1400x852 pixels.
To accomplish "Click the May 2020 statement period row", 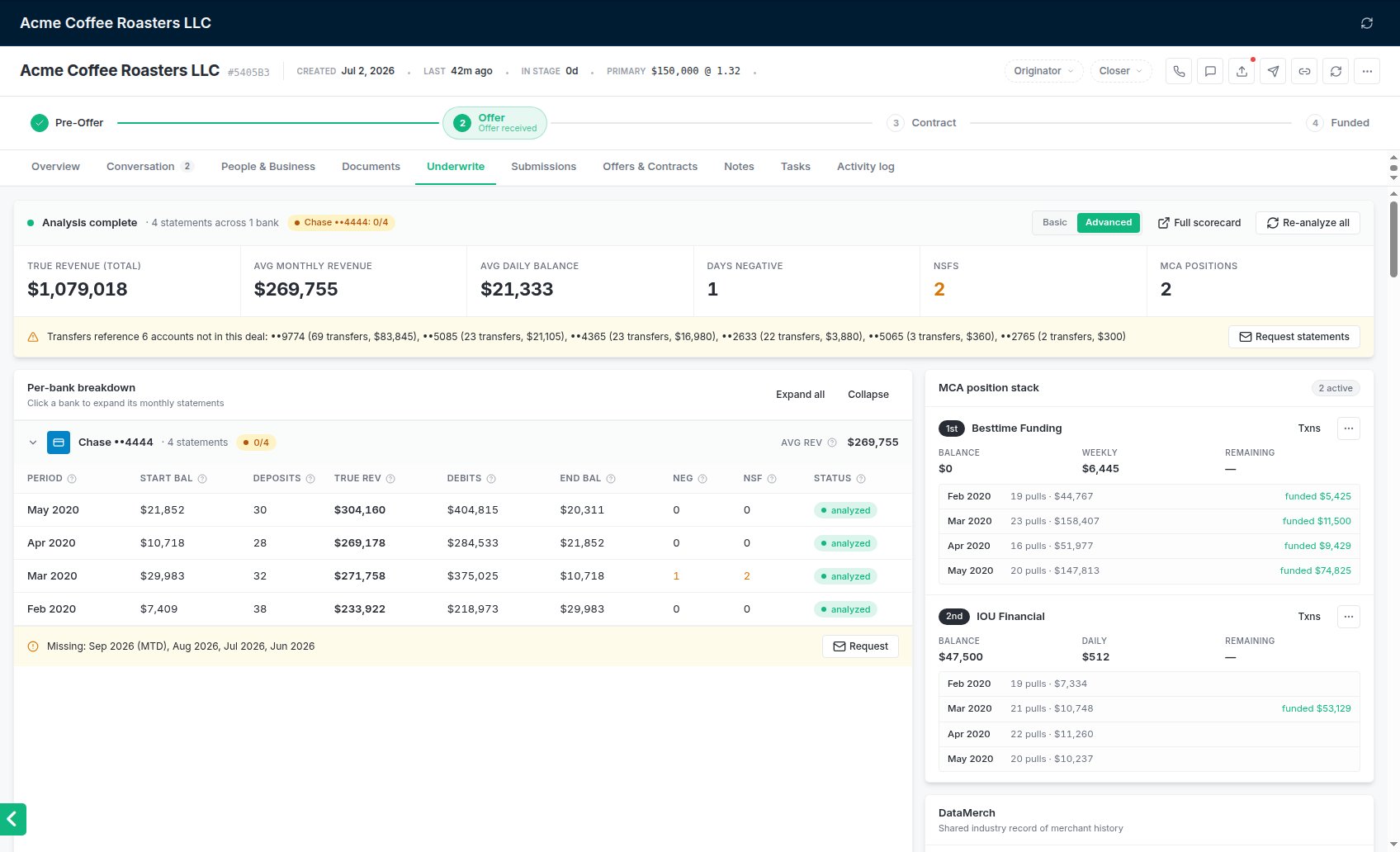I will click(463, 510).
